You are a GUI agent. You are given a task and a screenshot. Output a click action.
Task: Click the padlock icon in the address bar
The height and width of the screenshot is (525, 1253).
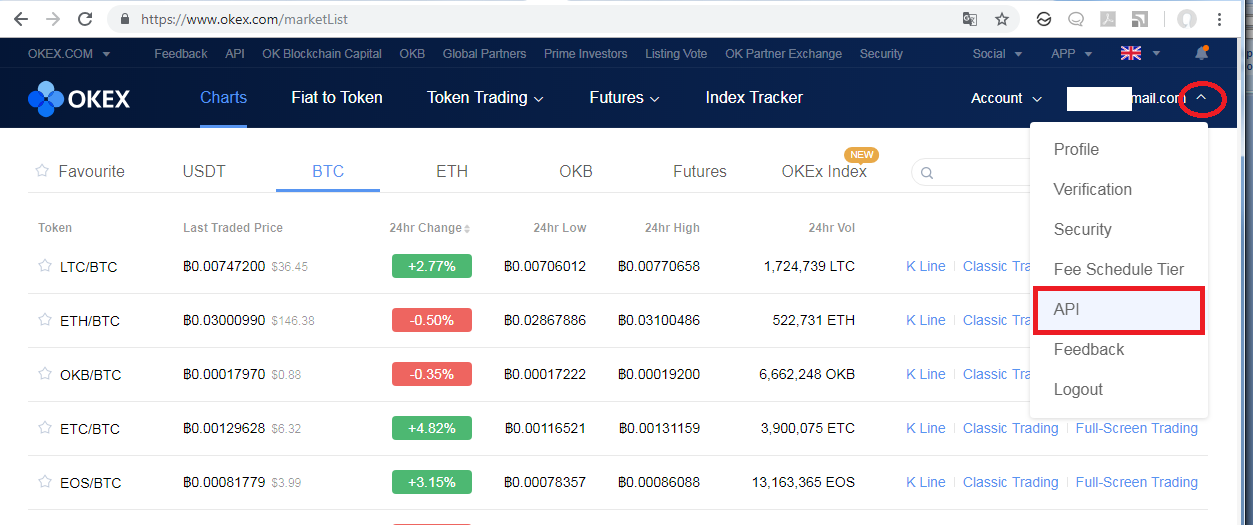coord(125,19)
